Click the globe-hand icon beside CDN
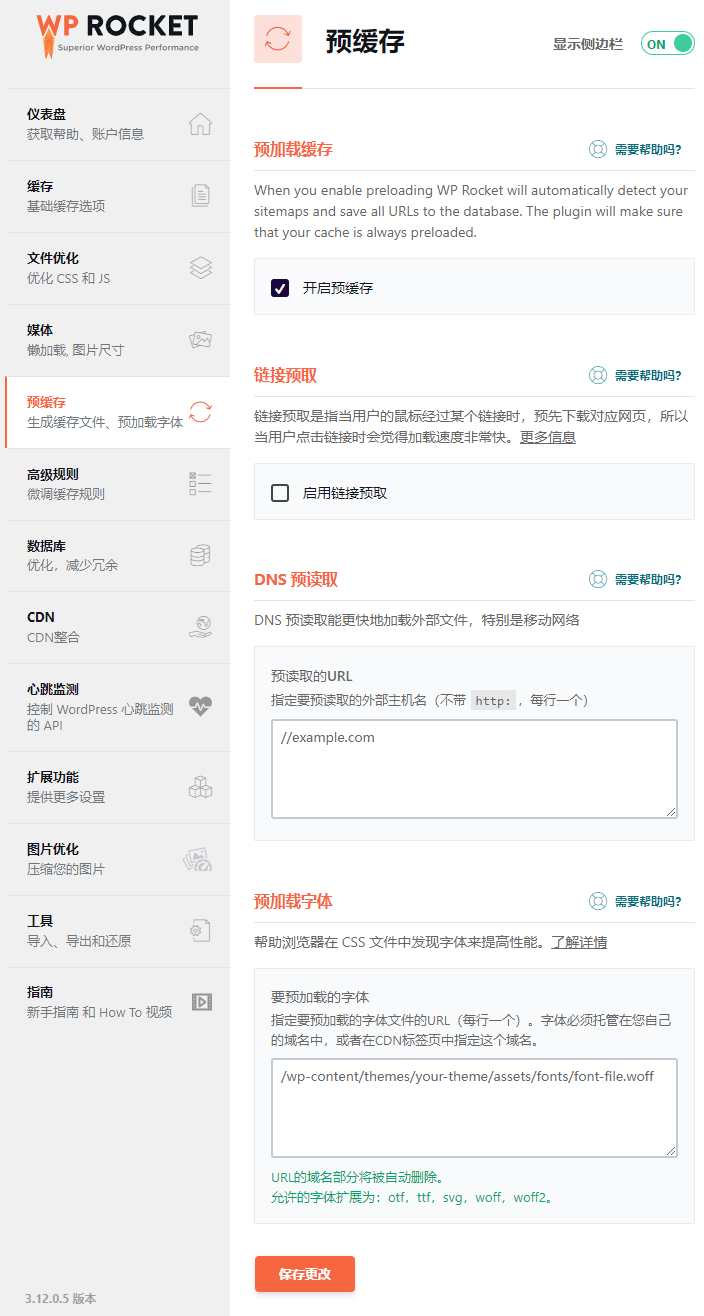The image size is (704, 1316). [x=200, y=627]
